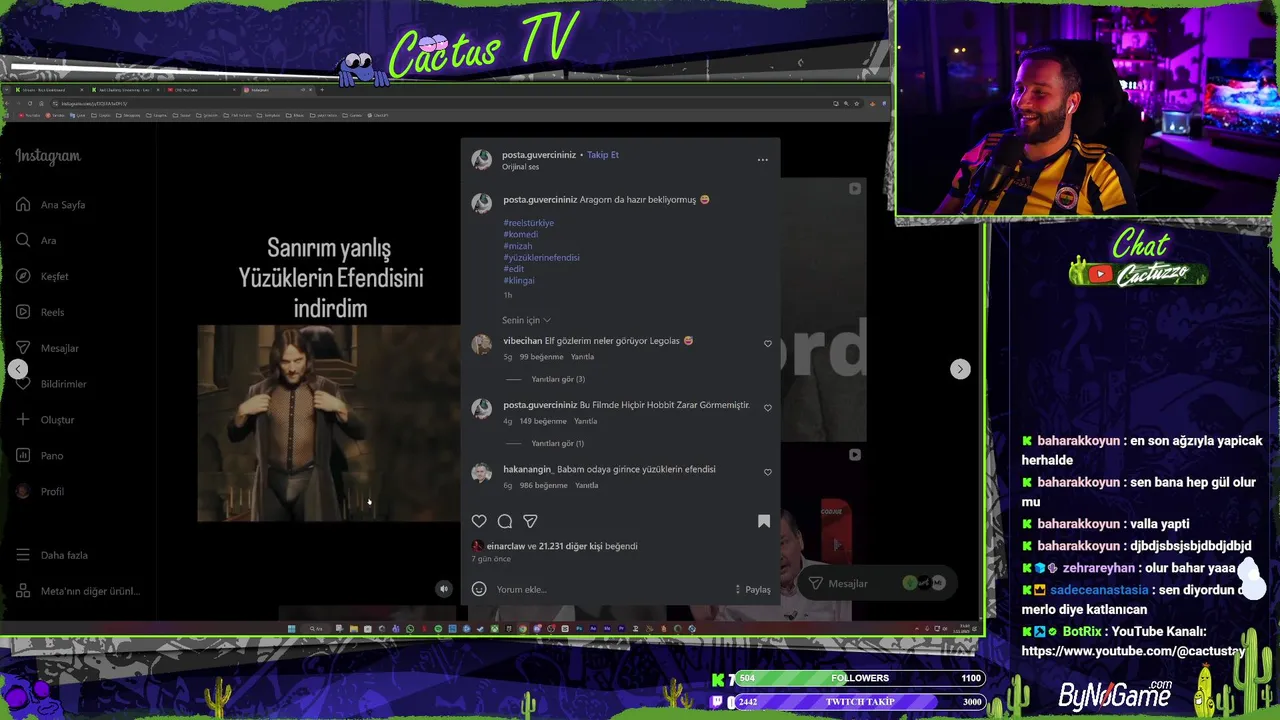
Task: Open Daha fazla hamburger menu icon
Action: tap(22, 555)
